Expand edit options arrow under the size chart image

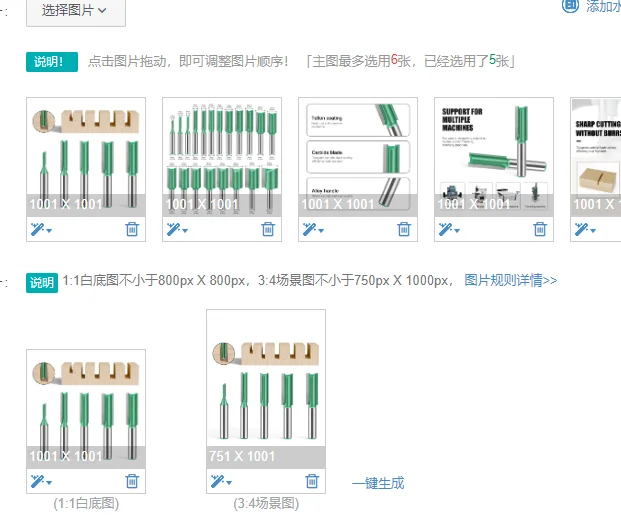tap(185, 230)
